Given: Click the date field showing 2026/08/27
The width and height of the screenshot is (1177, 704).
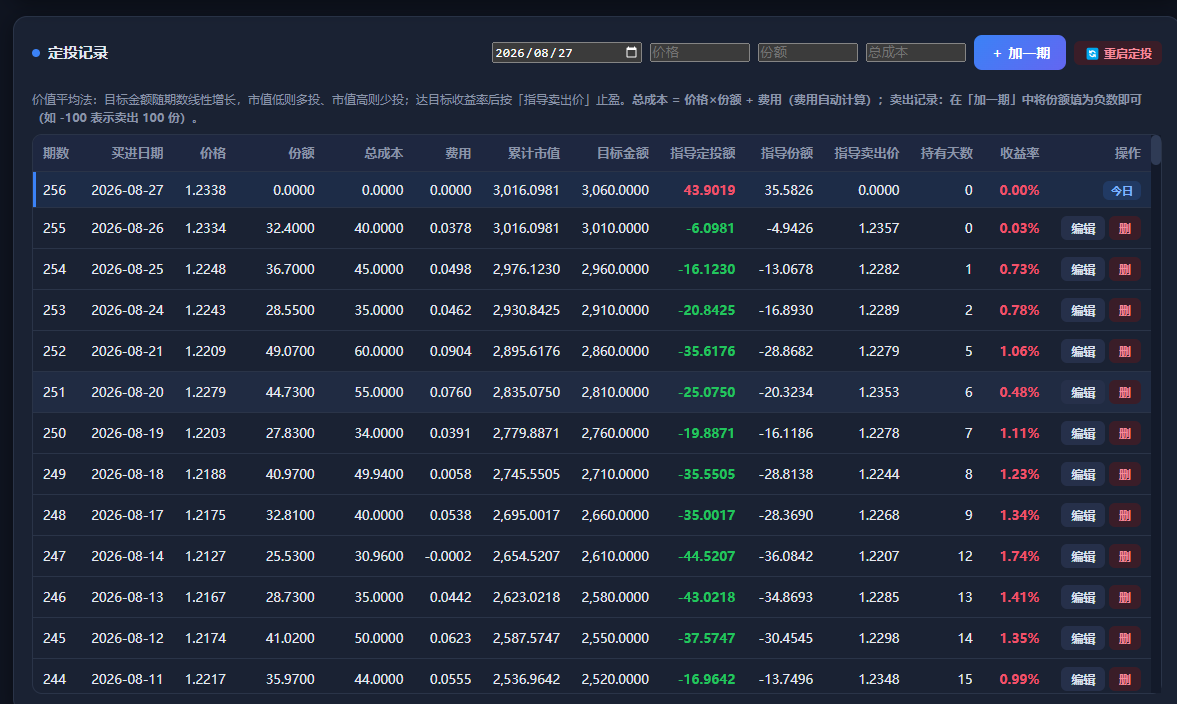Looking at the screenshot, I should (567, 53).
